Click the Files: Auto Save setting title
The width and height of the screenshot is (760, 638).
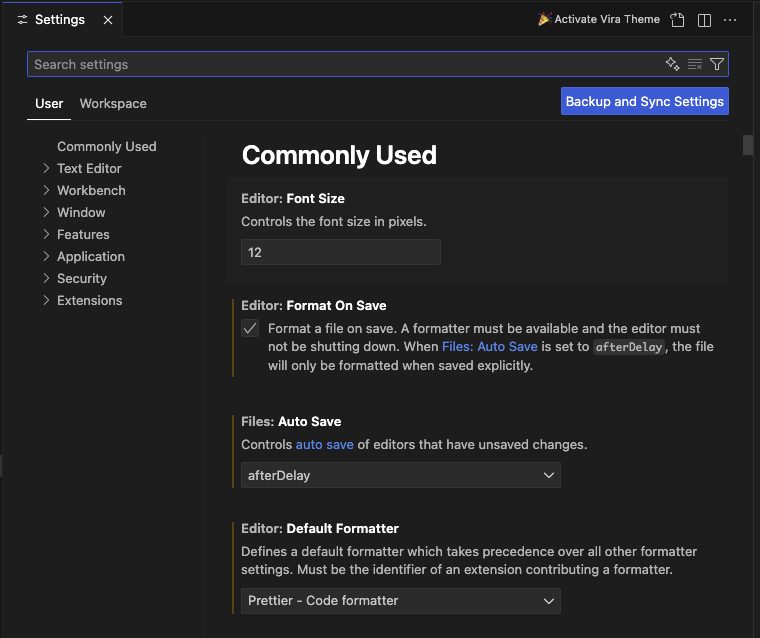(291, 421)
